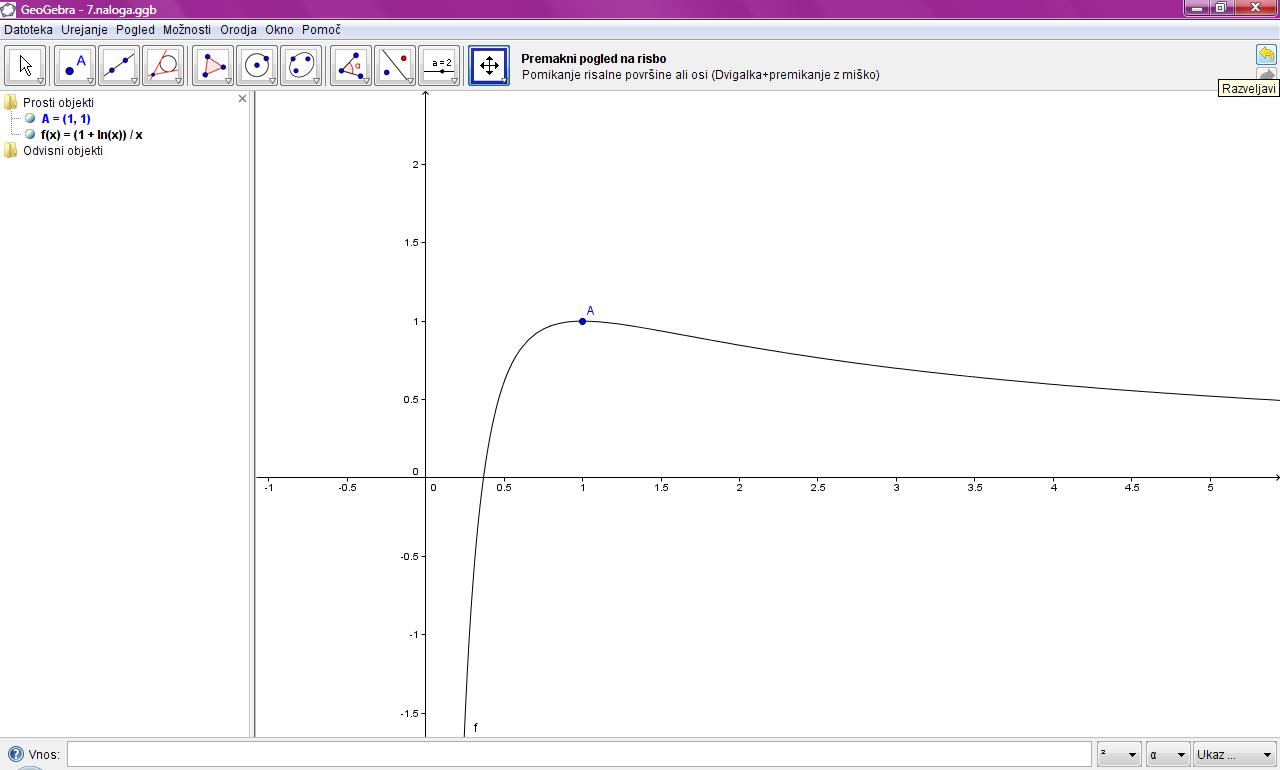The width and height of the screenshot is (1280, 770).
Task: Click the Undo arrow button
Action: (1266, 55)
